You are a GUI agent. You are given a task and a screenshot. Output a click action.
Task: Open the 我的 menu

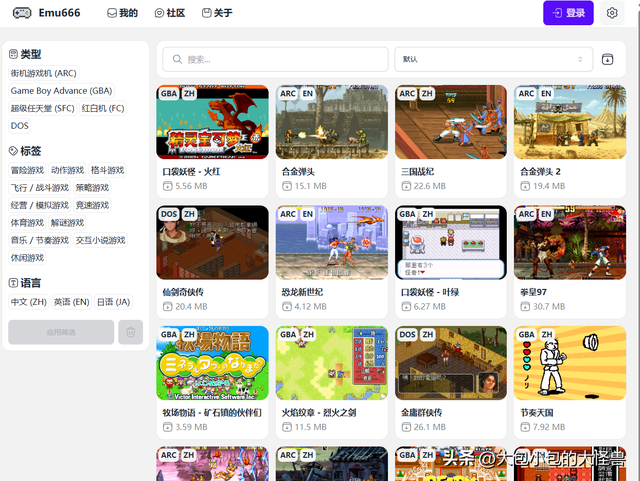click(122, 13)
